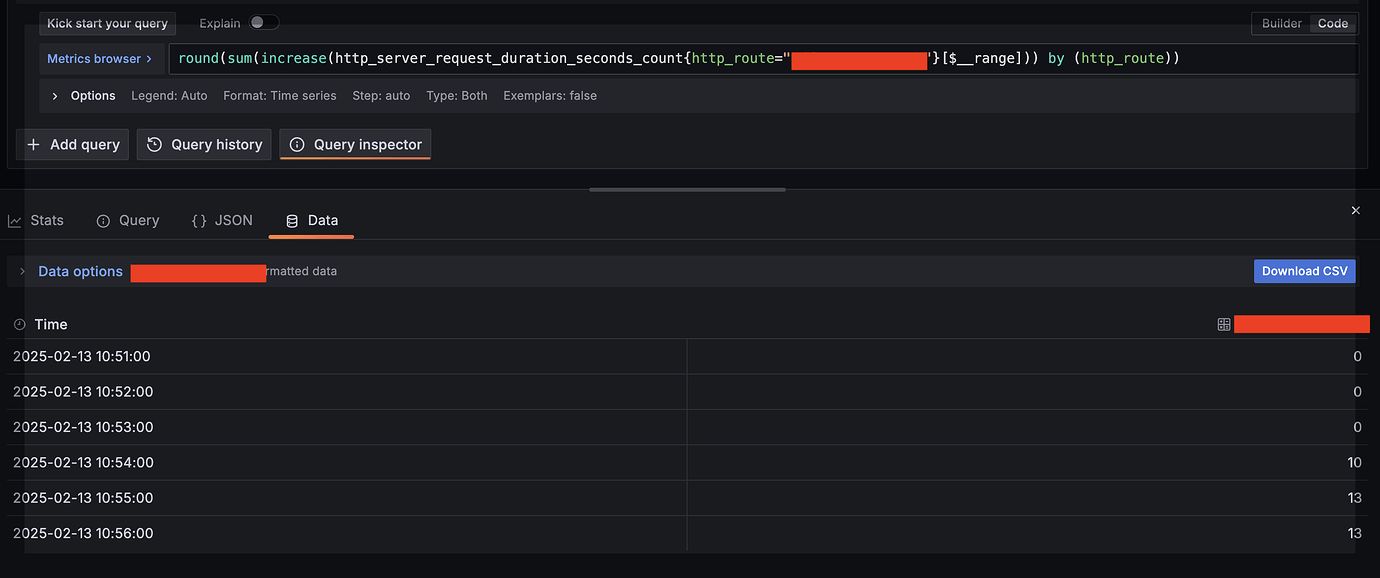This screenshot has width=1380, height=578.
Task: Click the clock icon beside the Time header
Action: click(18, 323)
